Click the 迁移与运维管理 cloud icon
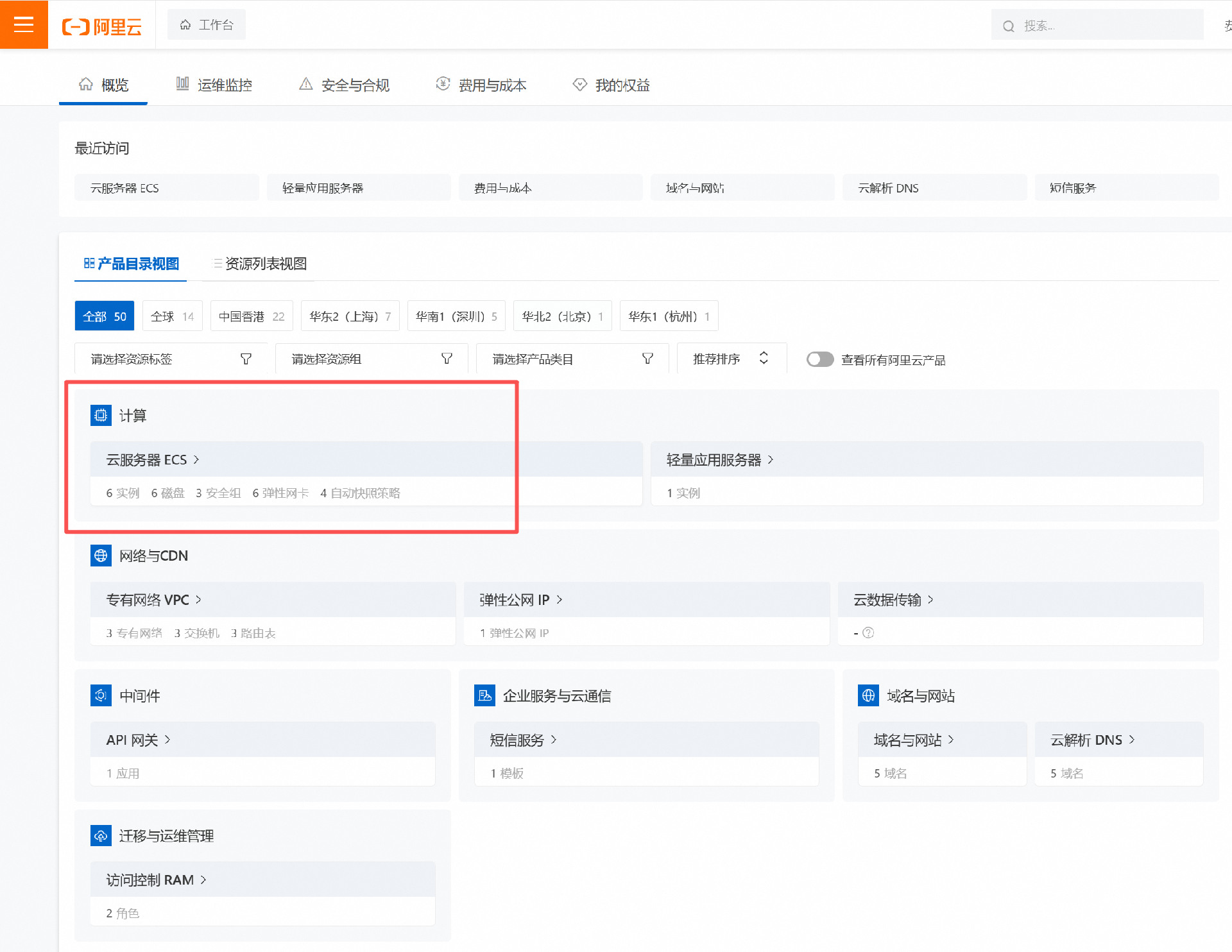 [101, 835]
